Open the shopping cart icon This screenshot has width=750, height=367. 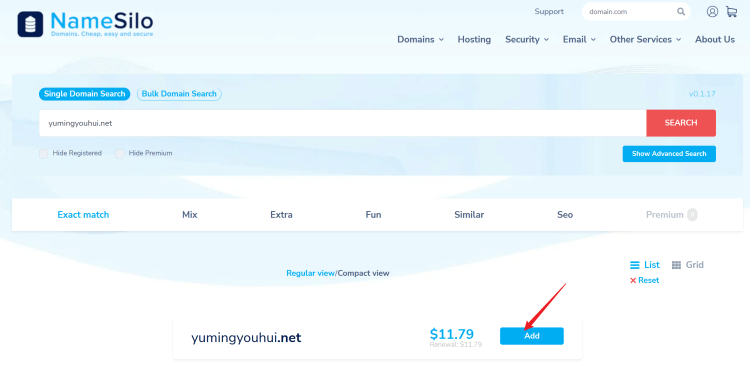(x=731, y=11)
